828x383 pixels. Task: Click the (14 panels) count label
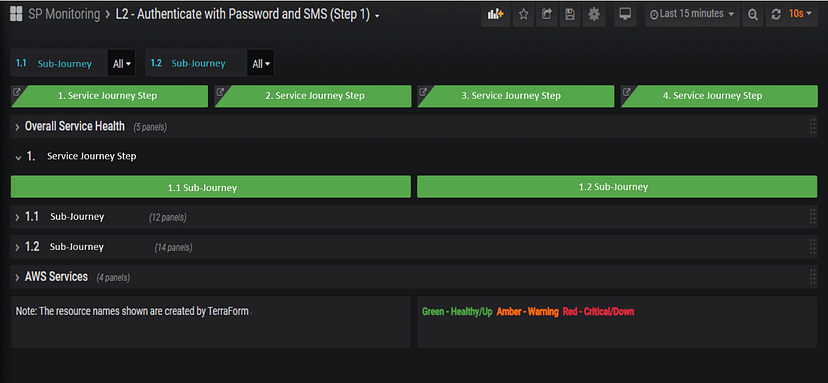pos(174,247)
